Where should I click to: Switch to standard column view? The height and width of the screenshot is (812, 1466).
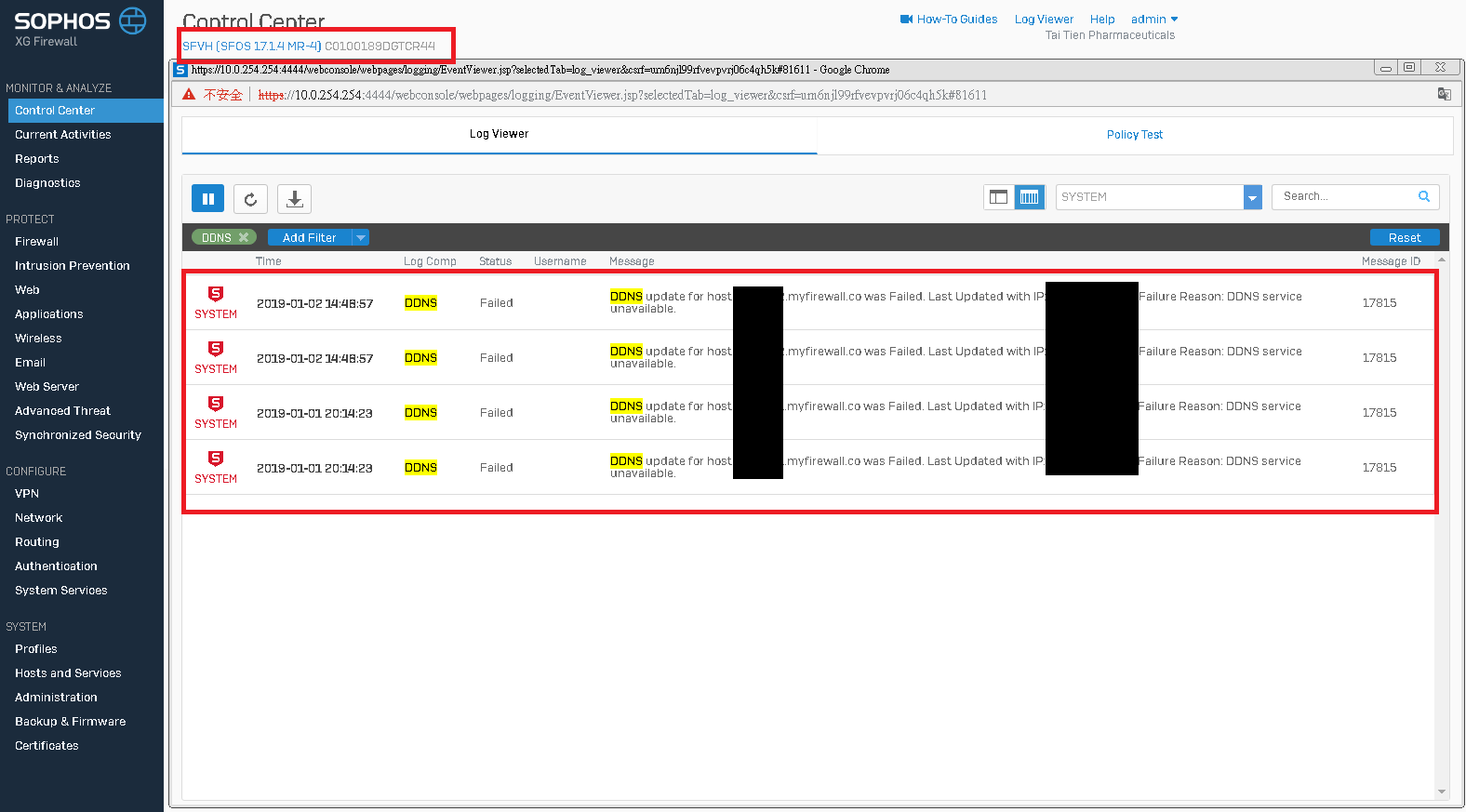point(998,197)
